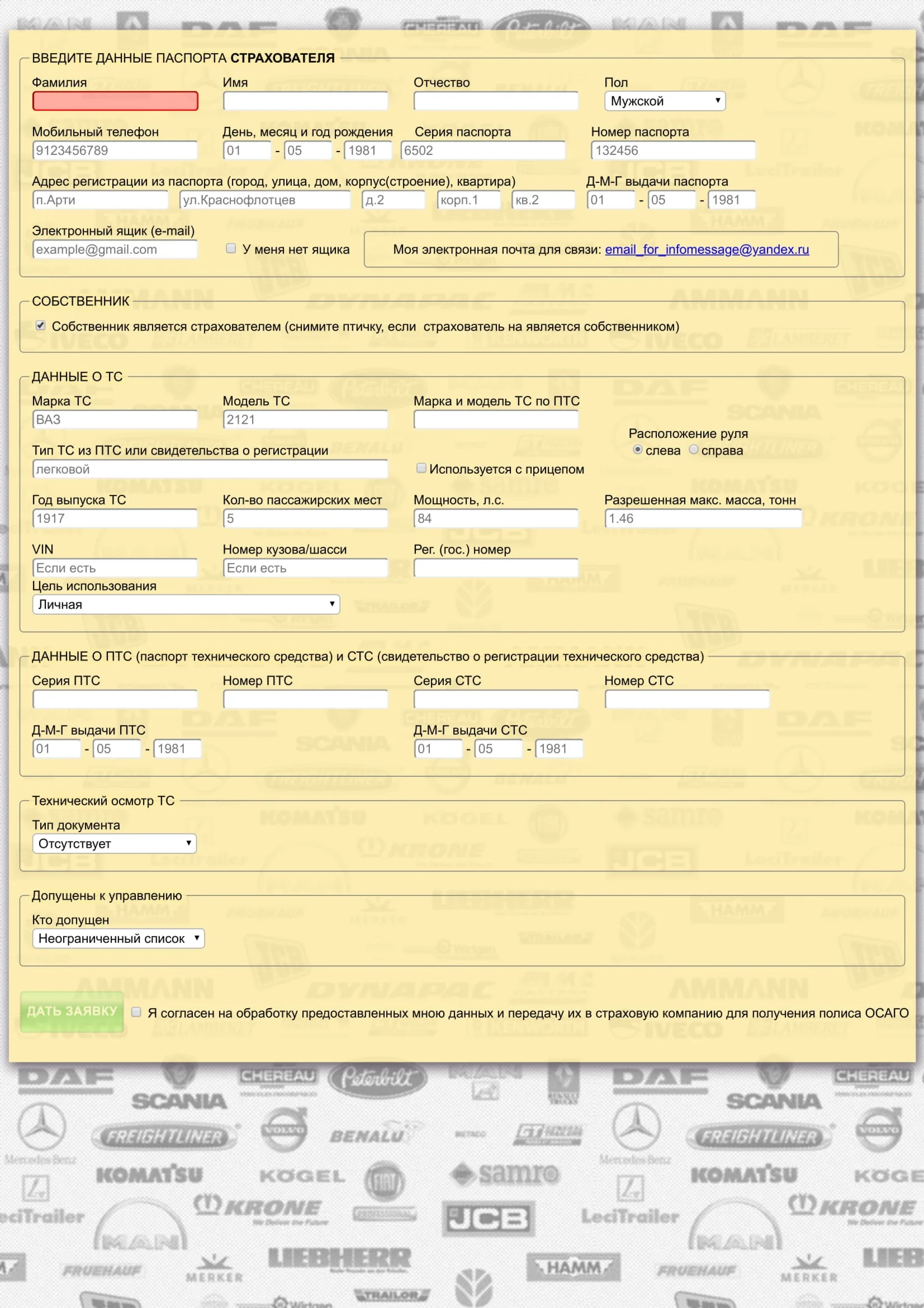Focus the red 'Фамилия' field
The width and height of the screenshot is (924, 1308).
[x=115, y=101]
